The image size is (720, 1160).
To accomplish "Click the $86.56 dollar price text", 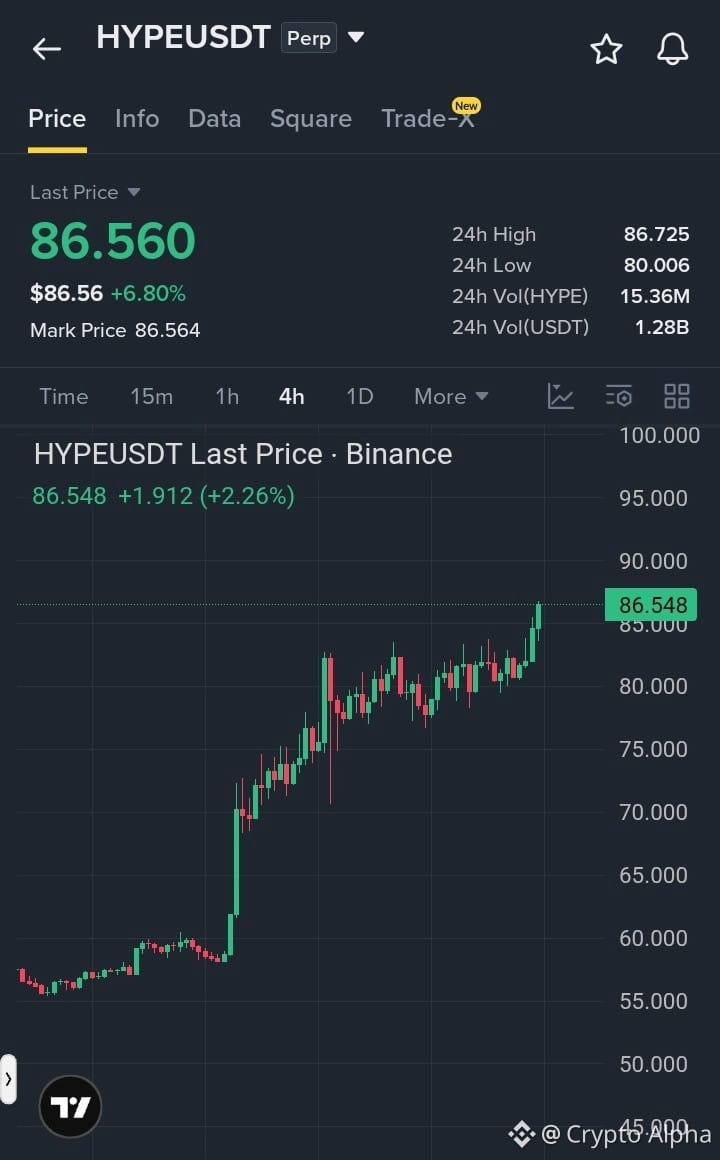I will 67,294.
